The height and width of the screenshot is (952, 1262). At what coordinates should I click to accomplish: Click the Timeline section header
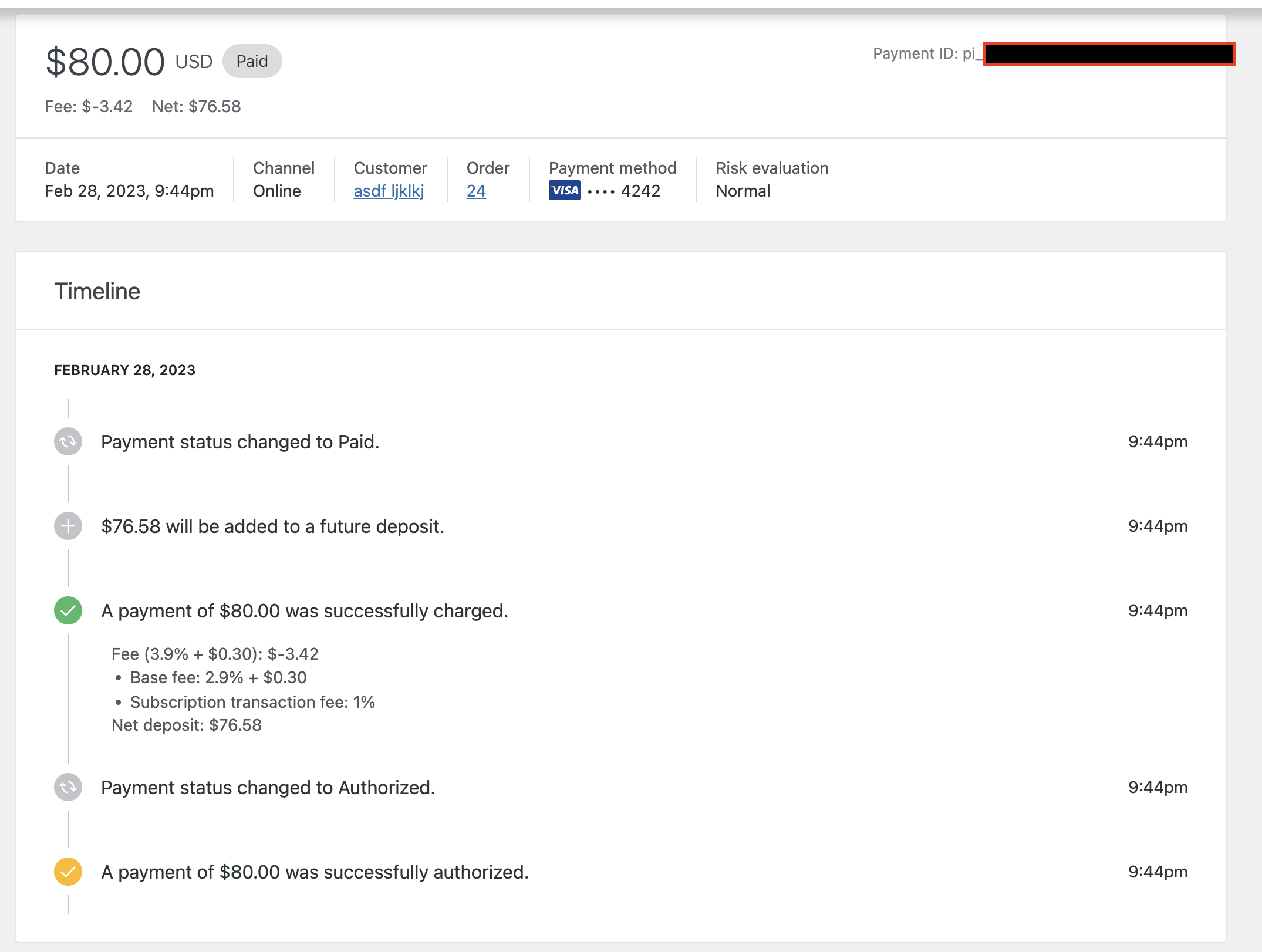(97, 291)
